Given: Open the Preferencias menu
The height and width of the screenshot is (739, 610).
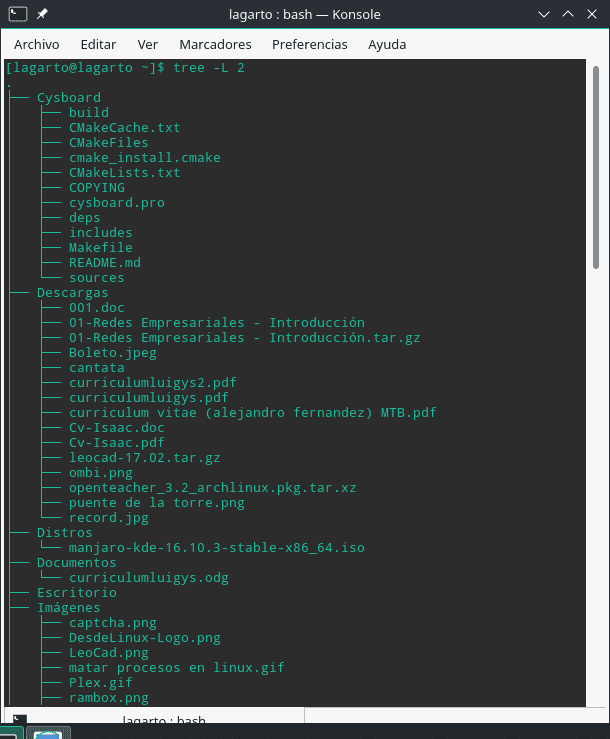Looking at the screenshot, I should coord(310,44).
